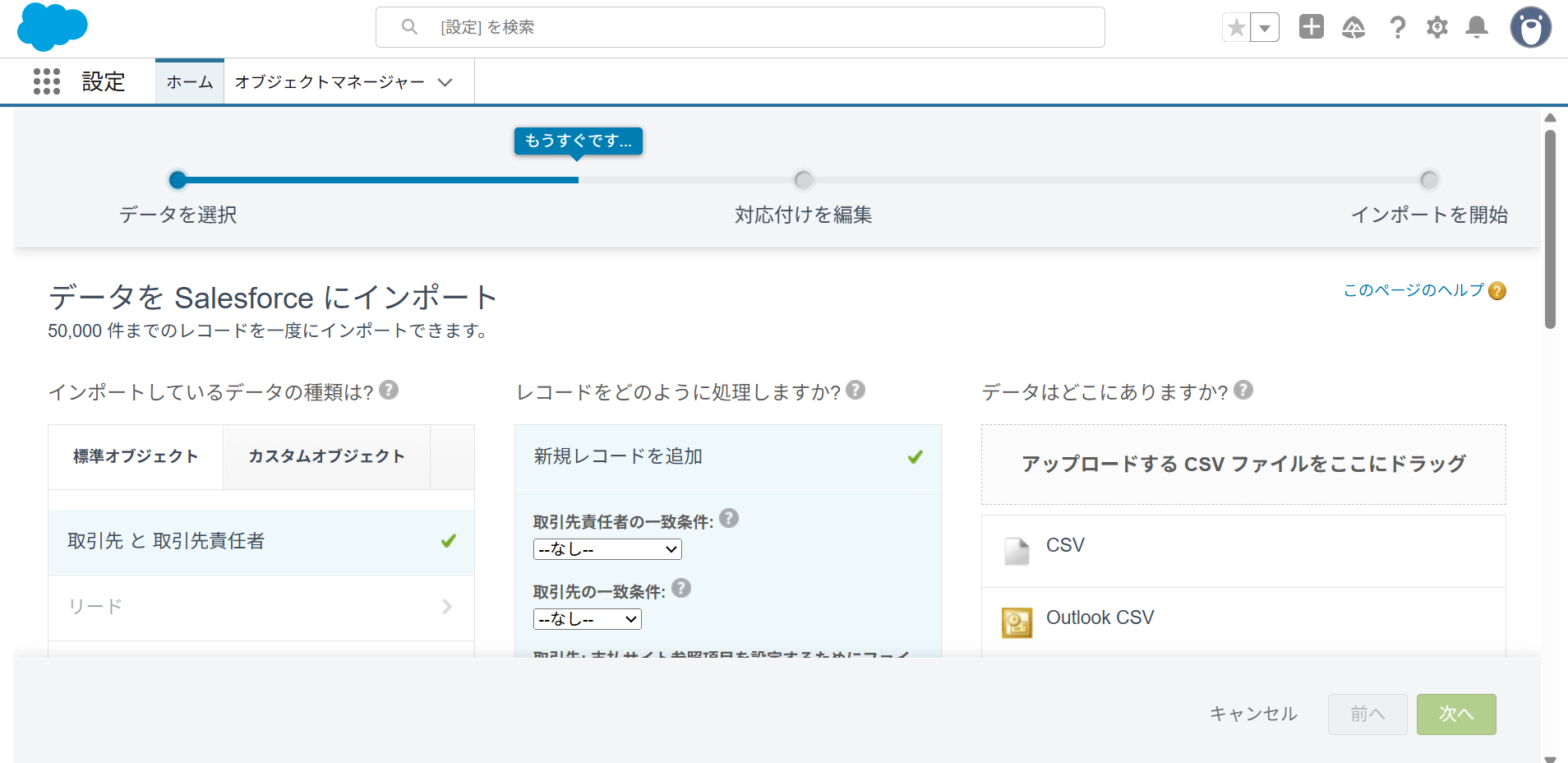Open the setup gear icon
1568x763 pixels.
coord(1437,28)
